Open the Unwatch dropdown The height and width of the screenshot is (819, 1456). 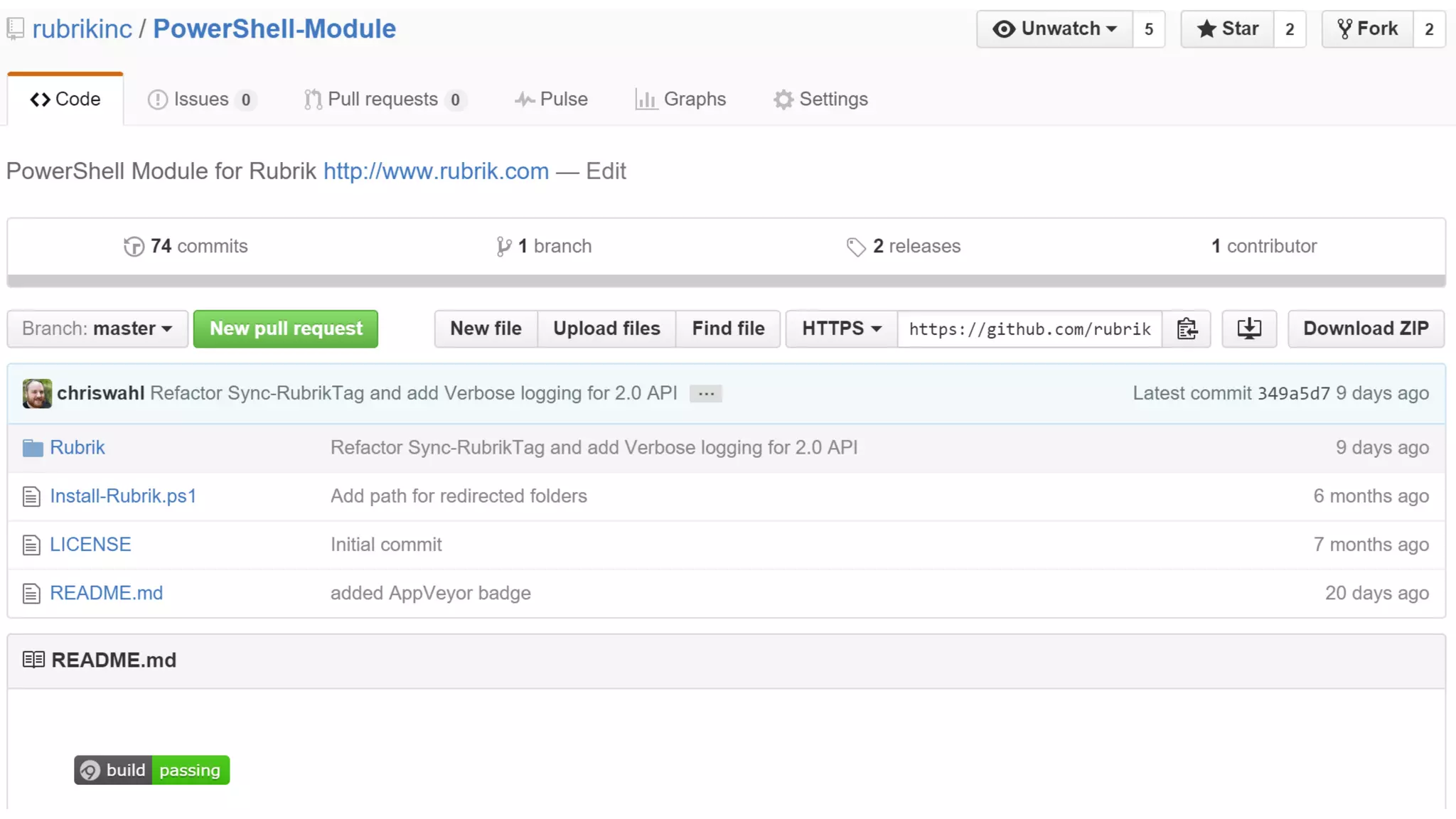point(1055,29)
